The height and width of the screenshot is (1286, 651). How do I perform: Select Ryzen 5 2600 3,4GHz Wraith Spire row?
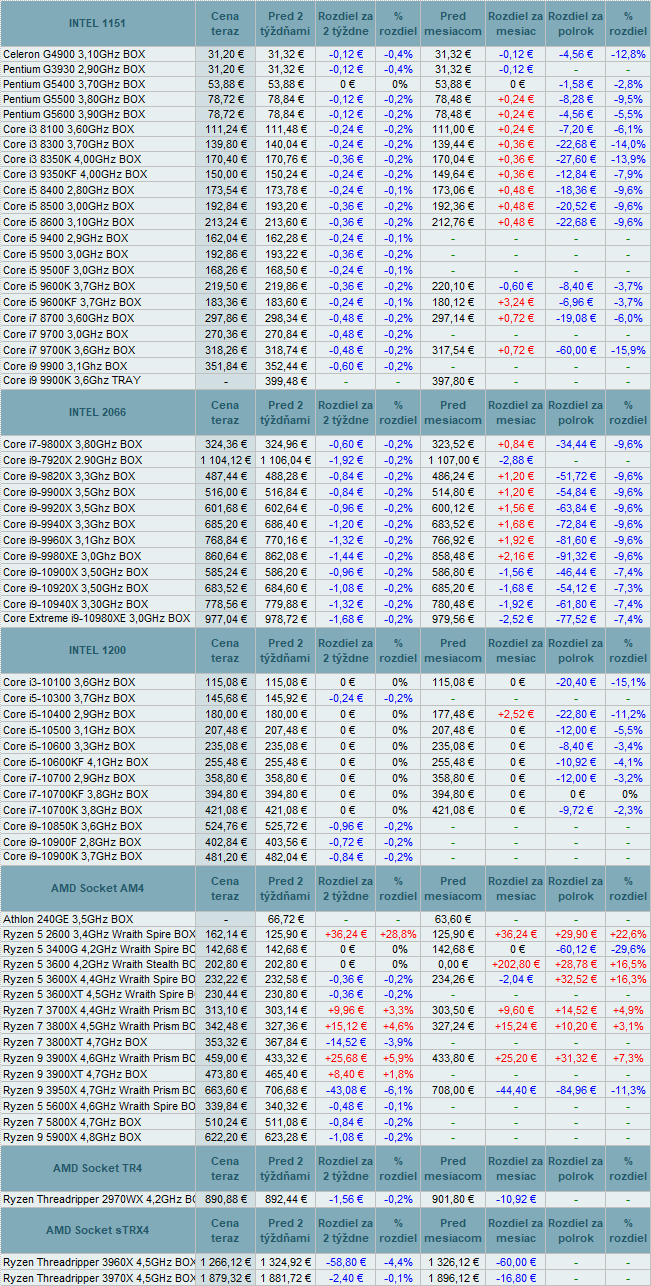coord(98,935)
